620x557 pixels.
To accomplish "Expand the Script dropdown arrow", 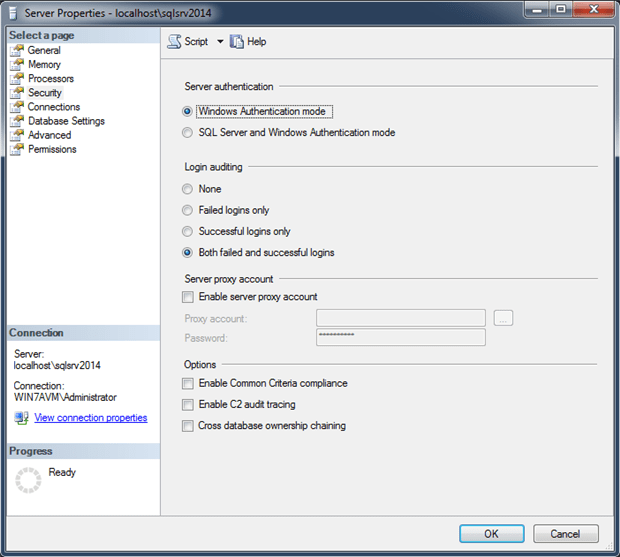I will [x=220, y=42].
